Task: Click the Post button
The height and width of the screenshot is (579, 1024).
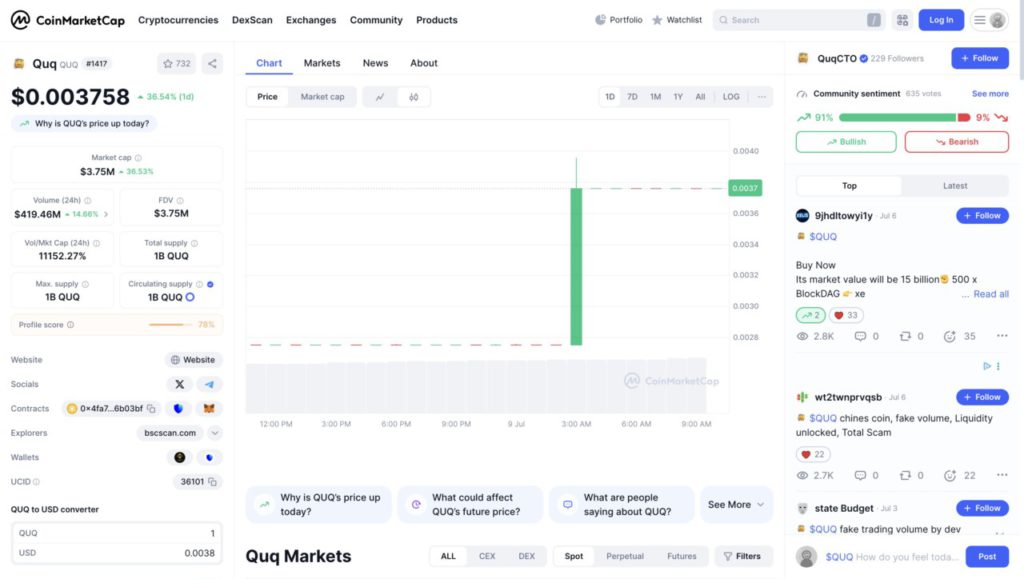Action: tap(987, 557)
